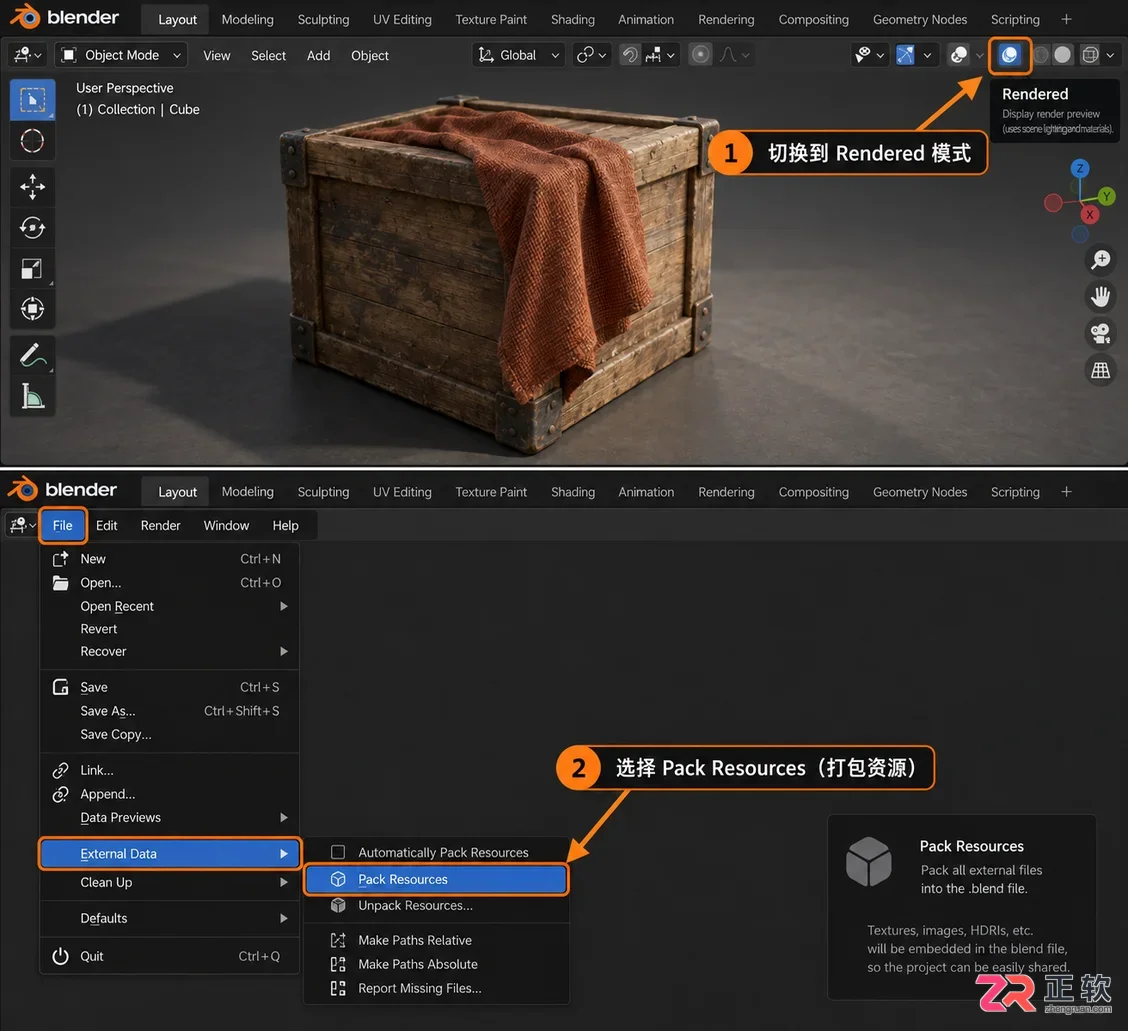The width and height of the screenshot is (1128, 1031).
Task: Choose Make Paths Absolute
Action: pos(436,965)
